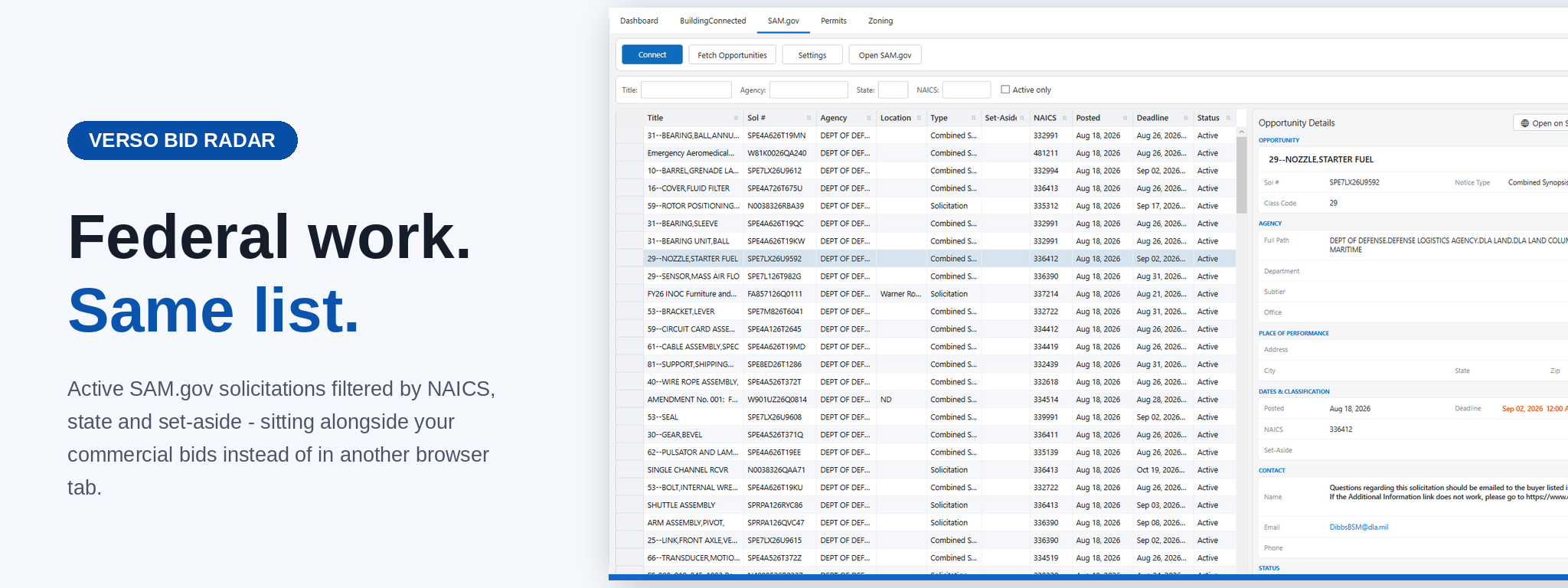Click table cell SPE7LX26U9592 in the Sol # column
Screen dimensions: 1568x588
775,259
